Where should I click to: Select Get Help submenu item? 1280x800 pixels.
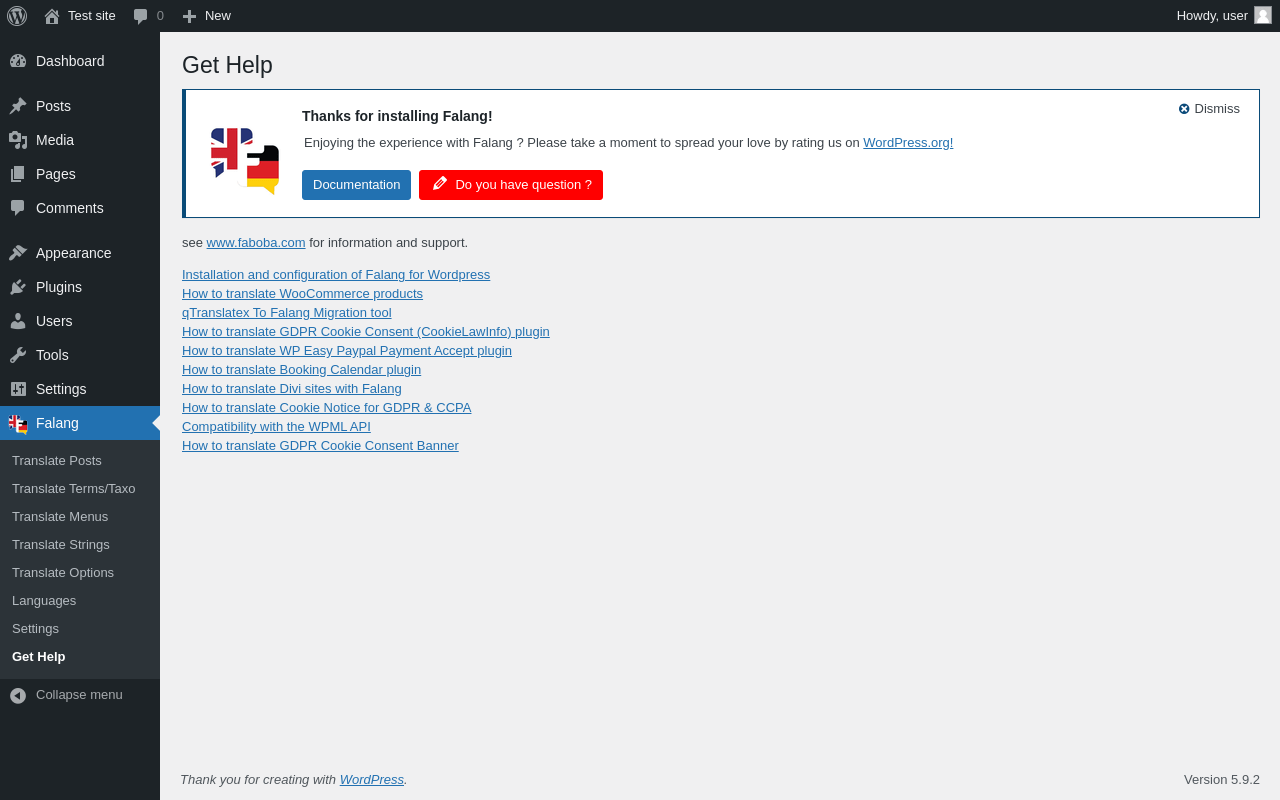pyautogui.click(x=80, y=657)
